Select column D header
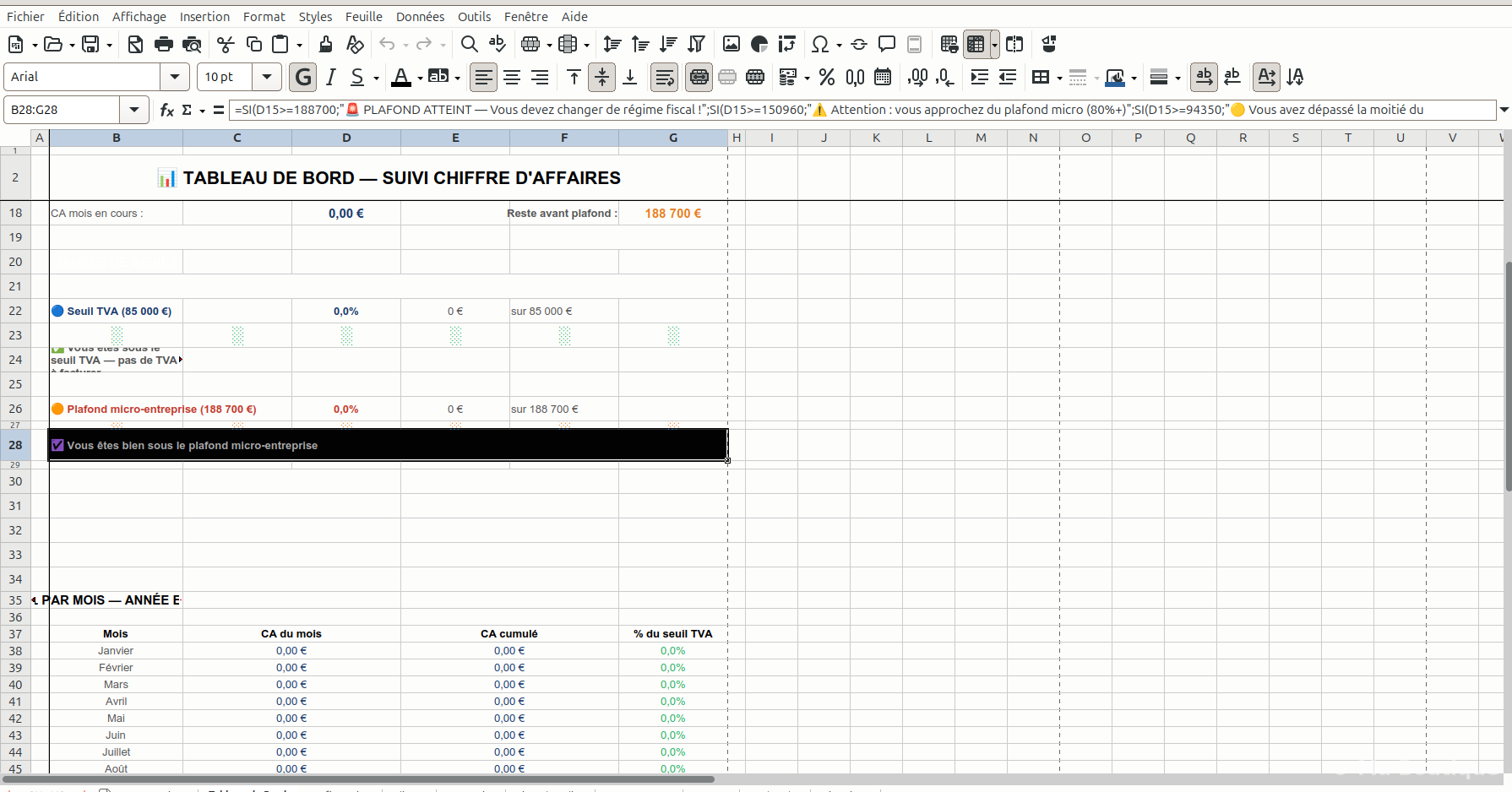This screenshot has height=792, width=1512. pyautogui.click(x=346, y=138)
